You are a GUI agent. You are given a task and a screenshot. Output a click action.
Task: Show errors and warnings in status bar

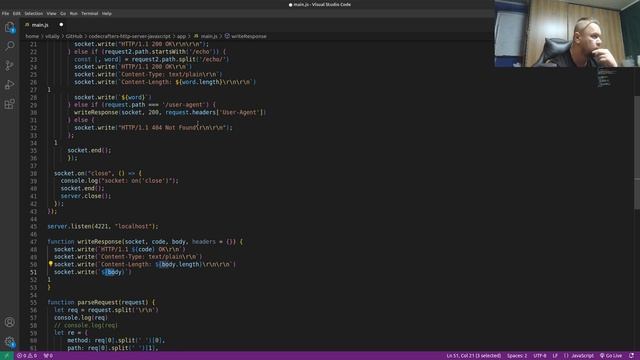point(27,356)
